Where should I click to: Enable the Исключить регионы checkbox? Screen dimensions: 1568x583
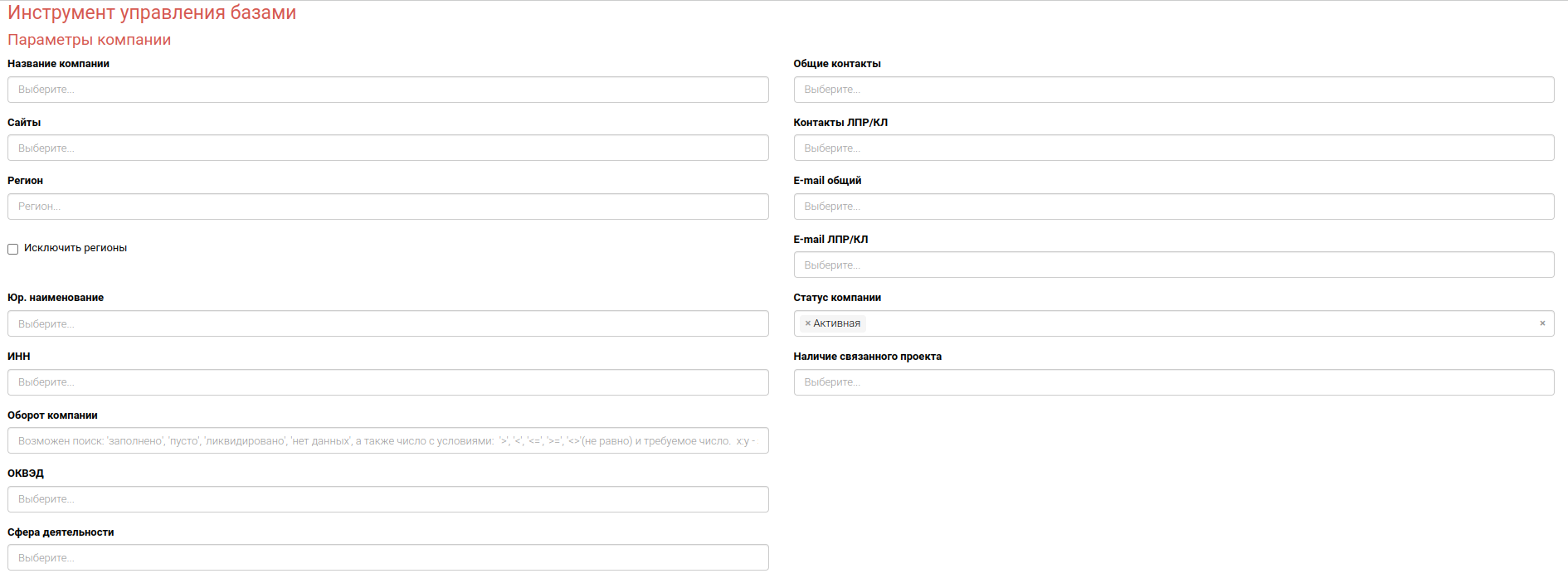[x=13, y=249]
